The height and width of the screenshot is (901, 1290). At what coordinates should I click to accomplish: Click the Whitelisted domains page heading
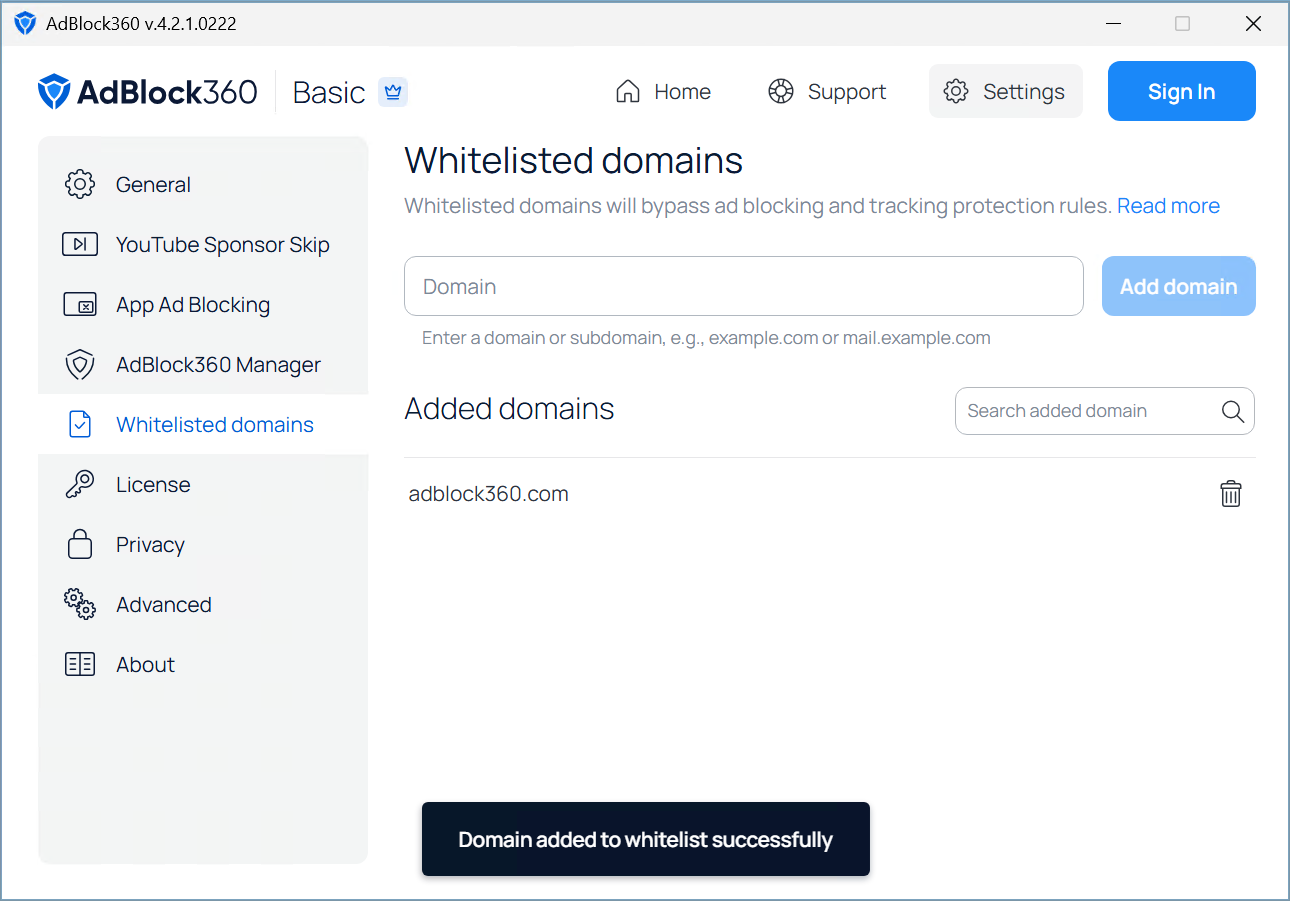coord(574,160)
